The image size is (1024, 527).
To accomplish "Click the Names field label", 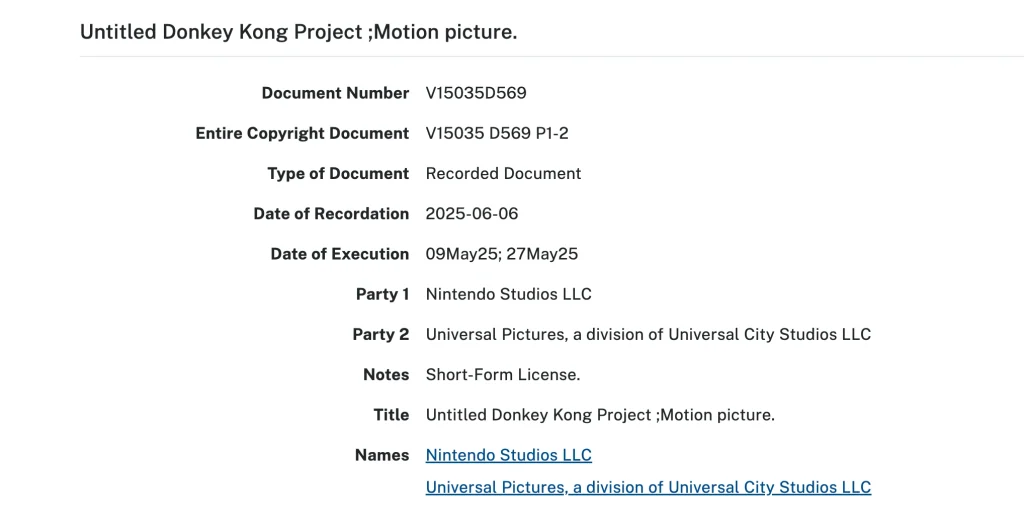I will [382, 455].
